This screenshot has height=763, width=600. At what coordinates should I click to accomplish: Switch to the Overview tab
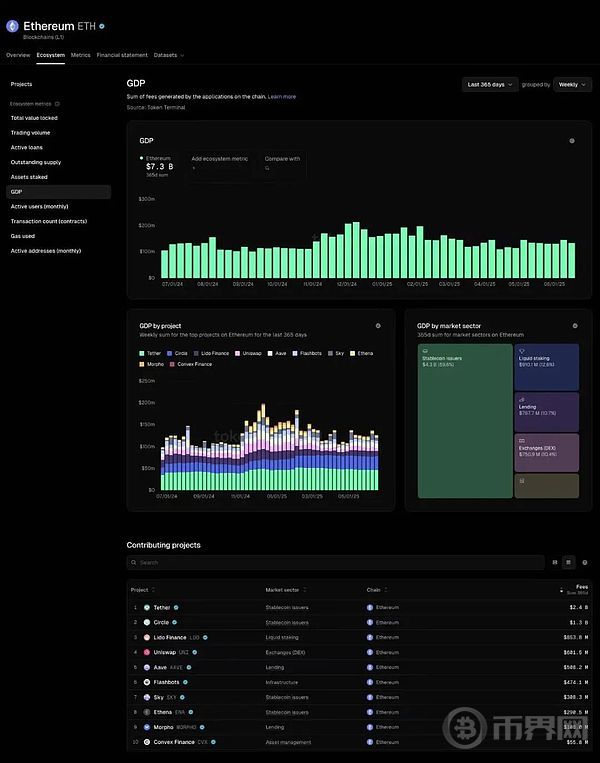click(x=18, y=55)
